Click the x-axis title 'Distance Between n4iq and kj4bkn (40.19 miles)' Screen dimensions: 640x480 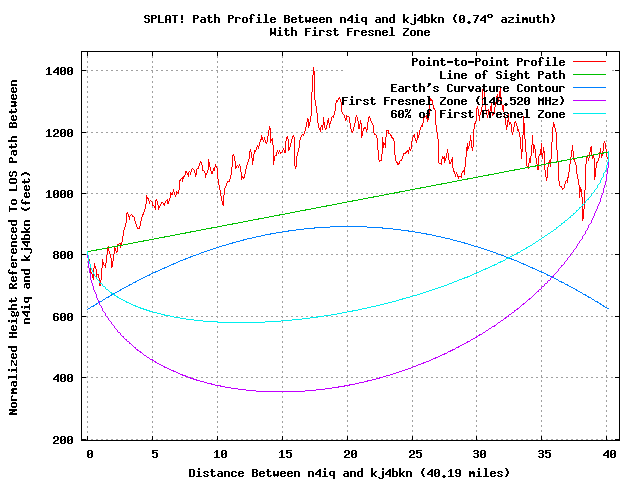click(x=349, y=473)
